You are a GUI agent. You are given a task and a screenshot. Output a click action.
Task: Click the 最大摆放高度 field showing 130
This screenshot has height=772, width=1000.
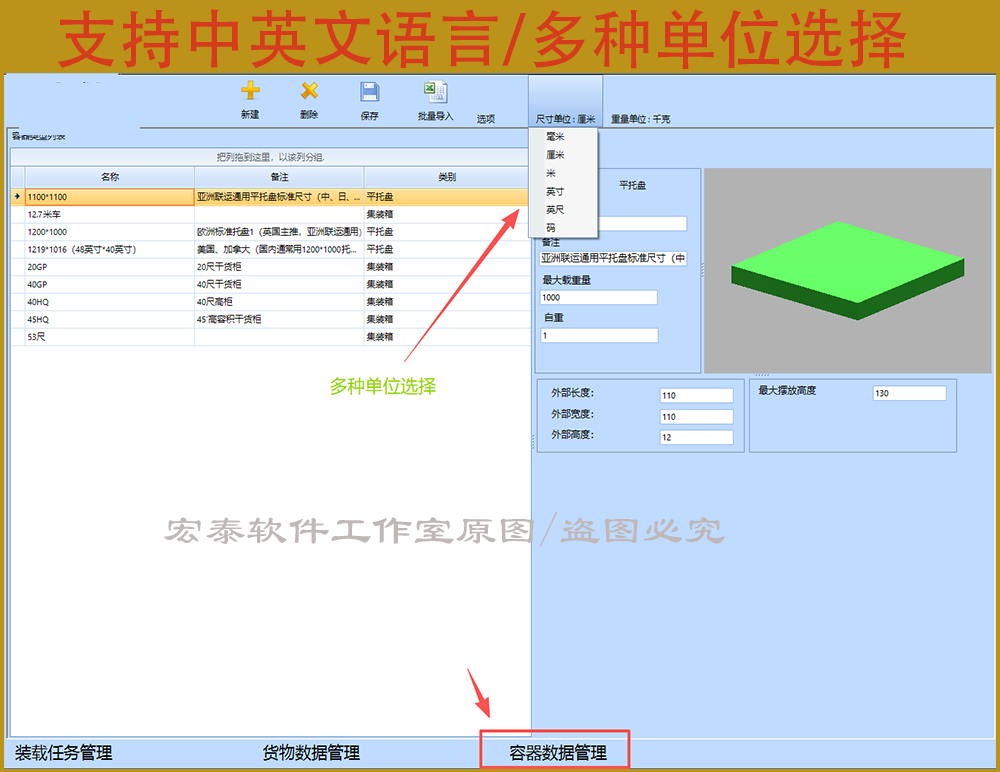909,393
